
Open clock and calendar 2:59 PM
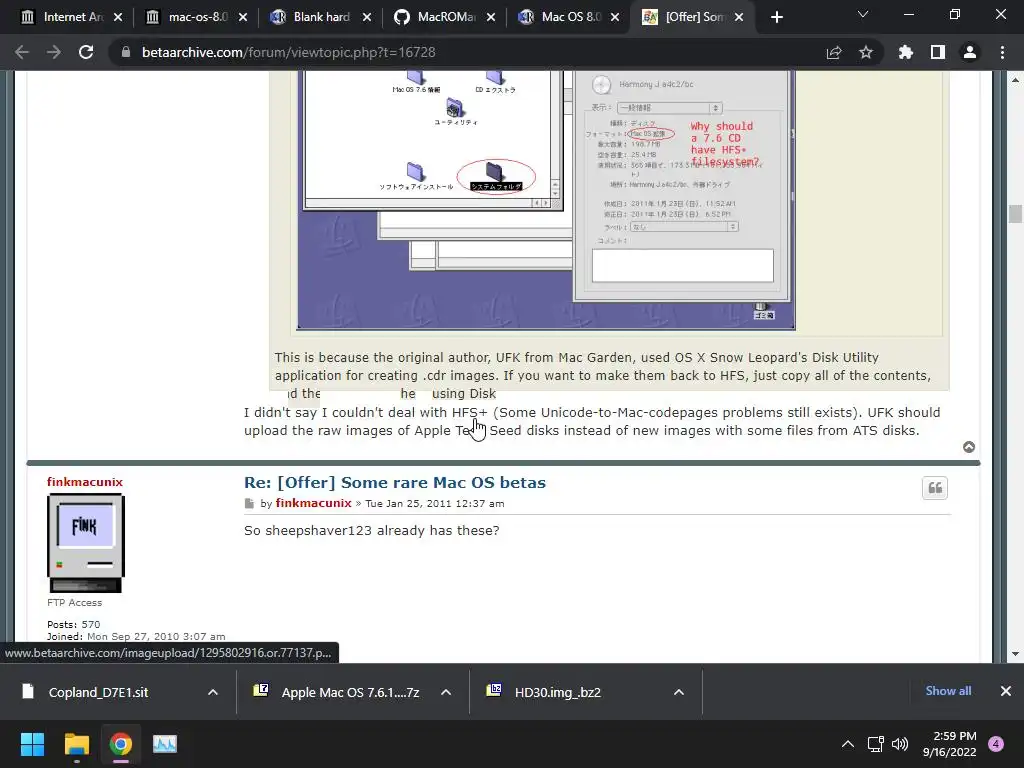coord(950,744)
